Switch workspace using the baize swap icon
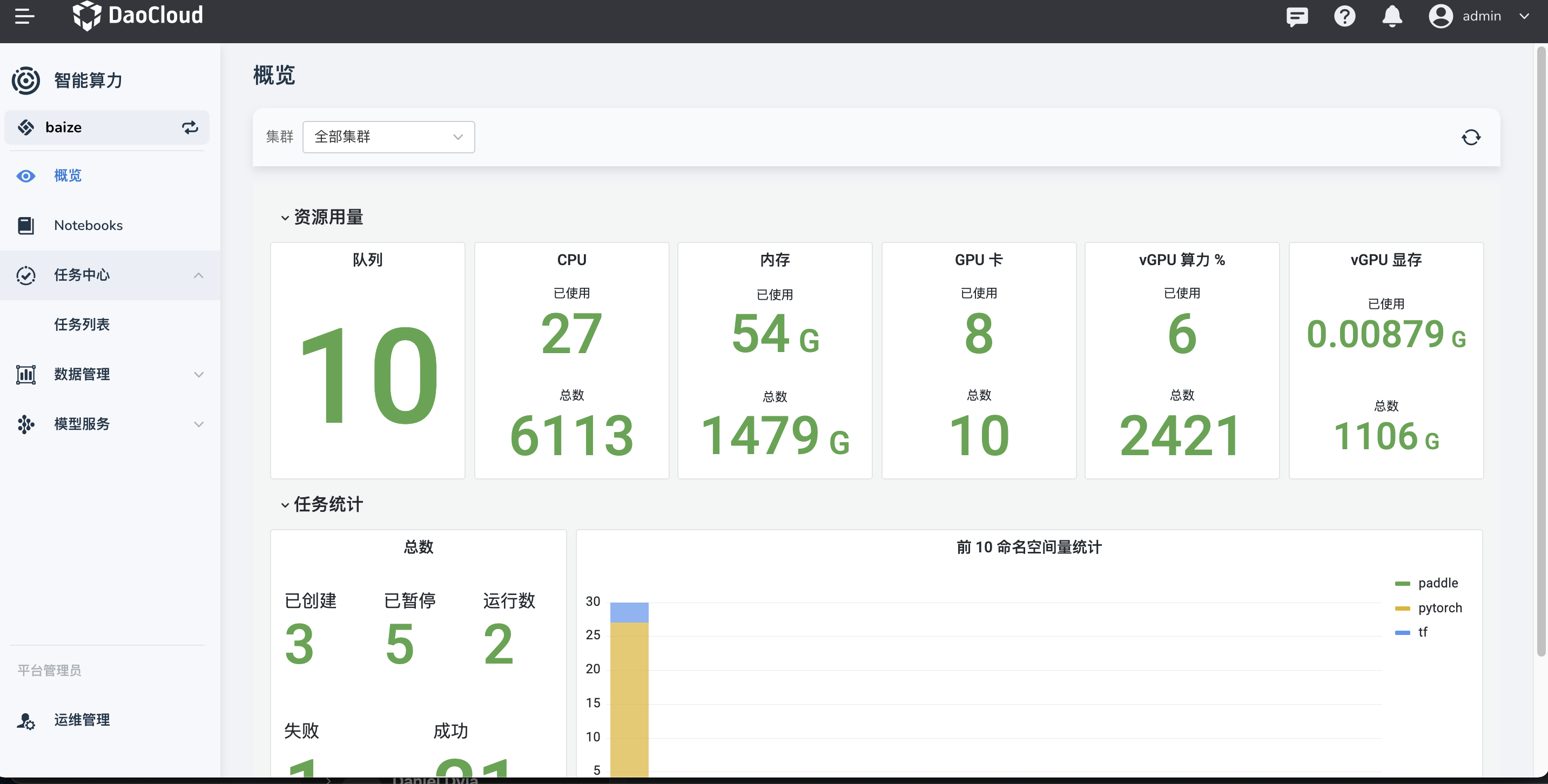 190,127
